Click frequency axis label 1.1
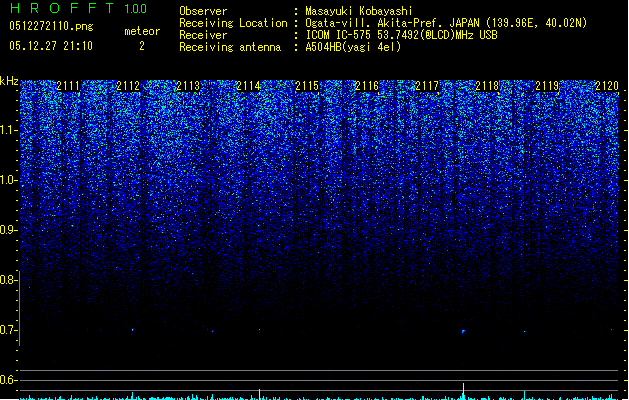This screenshot has height=400, width=629. [x=8, y=130]
